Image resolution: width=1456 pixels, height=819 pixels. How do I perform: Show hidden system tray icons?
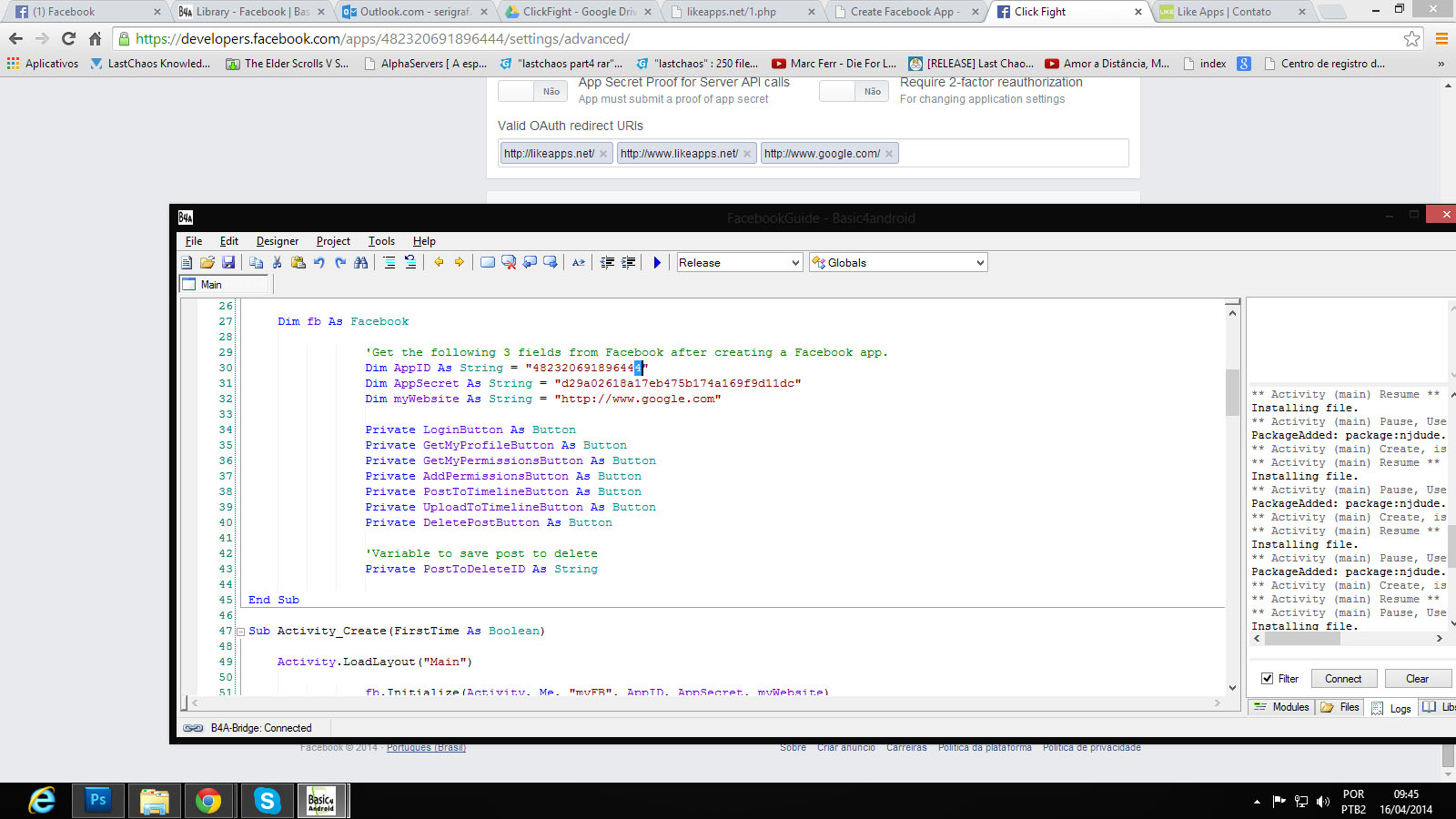click(x=1257, y=802)
